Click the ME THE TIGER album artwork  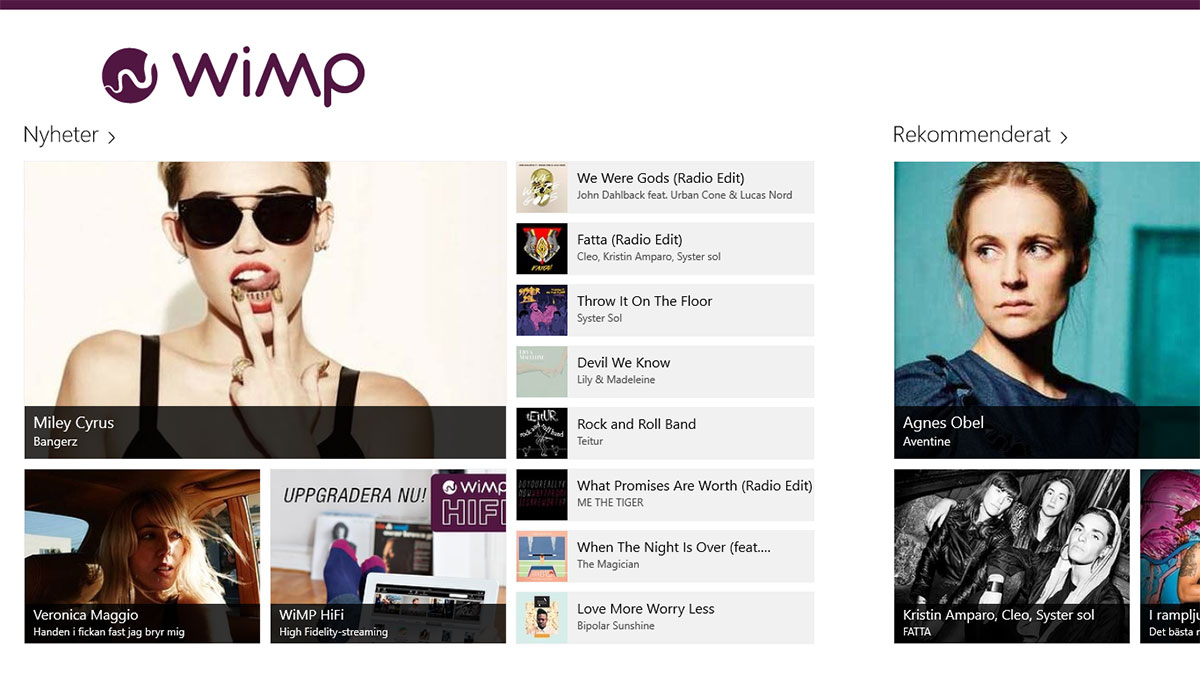pos(542,494)
